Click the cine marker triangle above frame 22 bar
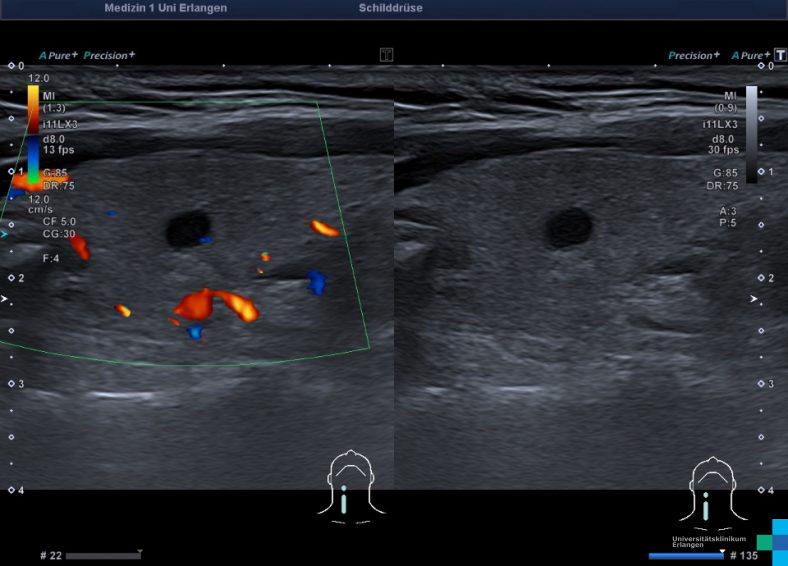The image size is (788, 566). pos(140,551)
